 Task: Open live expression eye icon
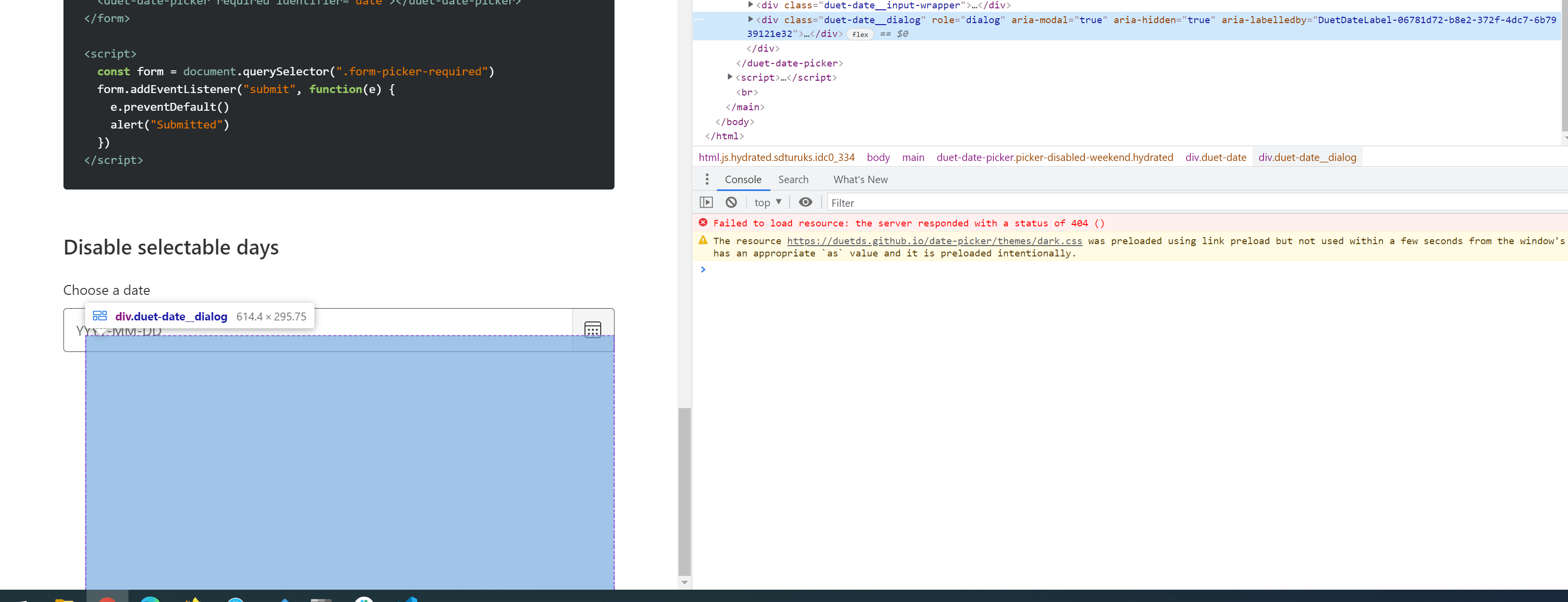click(805, 202)
